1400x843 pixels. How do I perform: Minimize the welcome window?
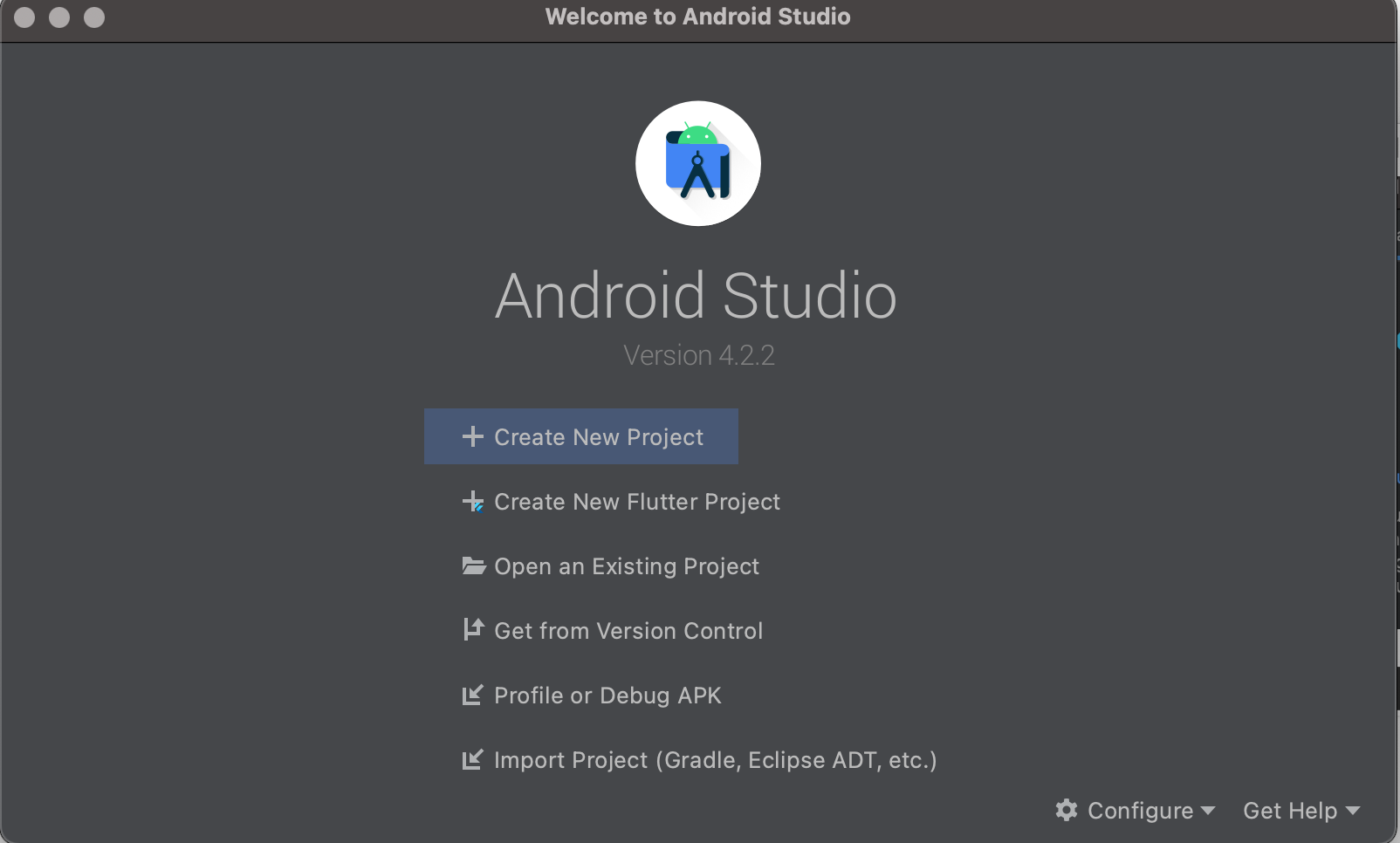(59, 17)
